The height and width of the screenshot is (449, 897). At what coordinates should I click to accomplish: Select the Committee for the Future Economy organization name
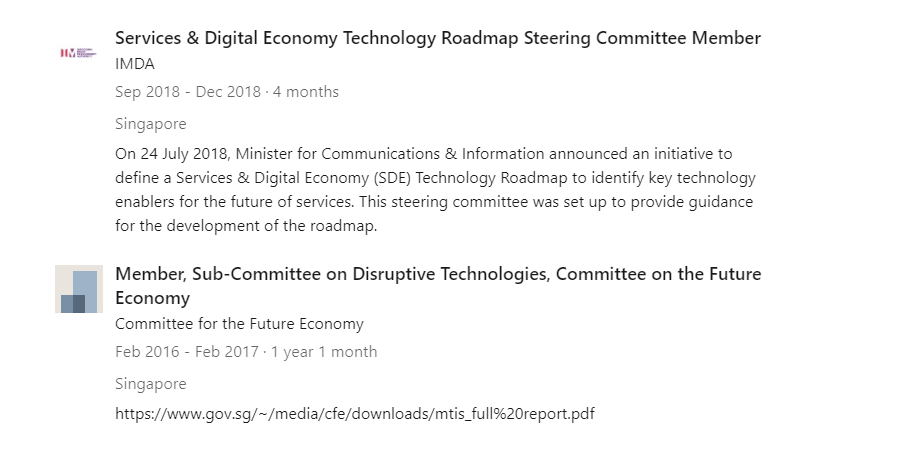tap(239, 324)
